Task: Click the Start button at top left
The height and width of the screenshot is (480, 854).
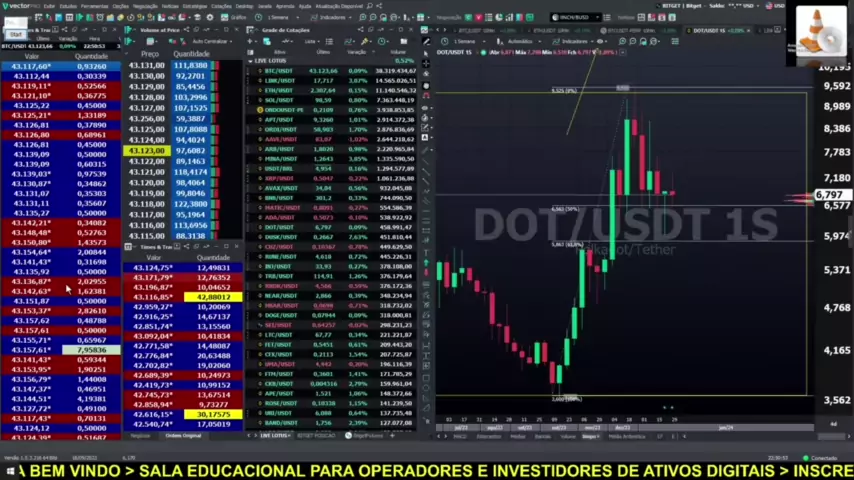Action: pos(15,34)
